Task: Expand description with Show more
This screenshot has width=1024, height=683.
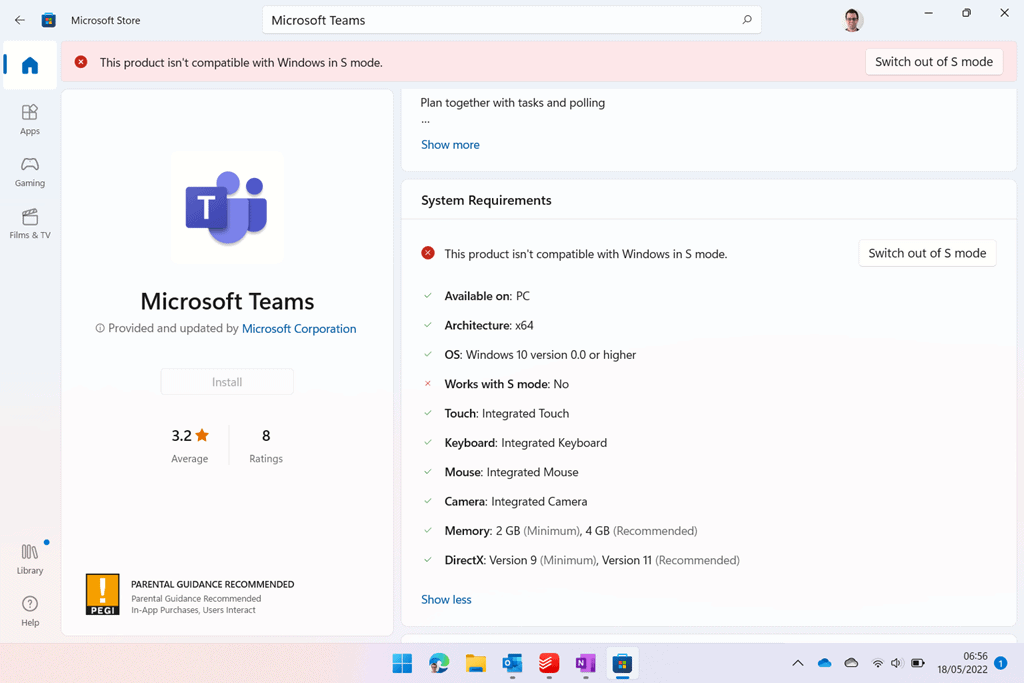Action: coord(450,145)
